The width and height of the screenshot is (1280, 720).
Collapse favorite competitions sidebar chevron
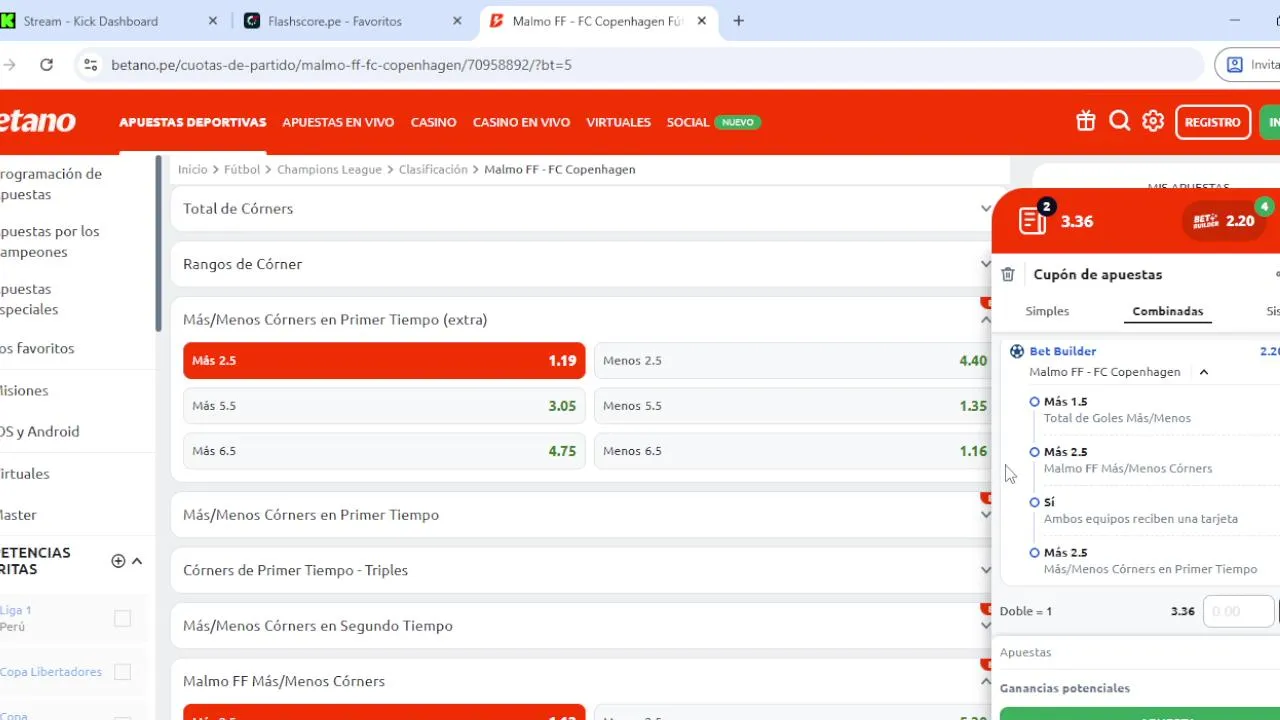tap(137, 561)
